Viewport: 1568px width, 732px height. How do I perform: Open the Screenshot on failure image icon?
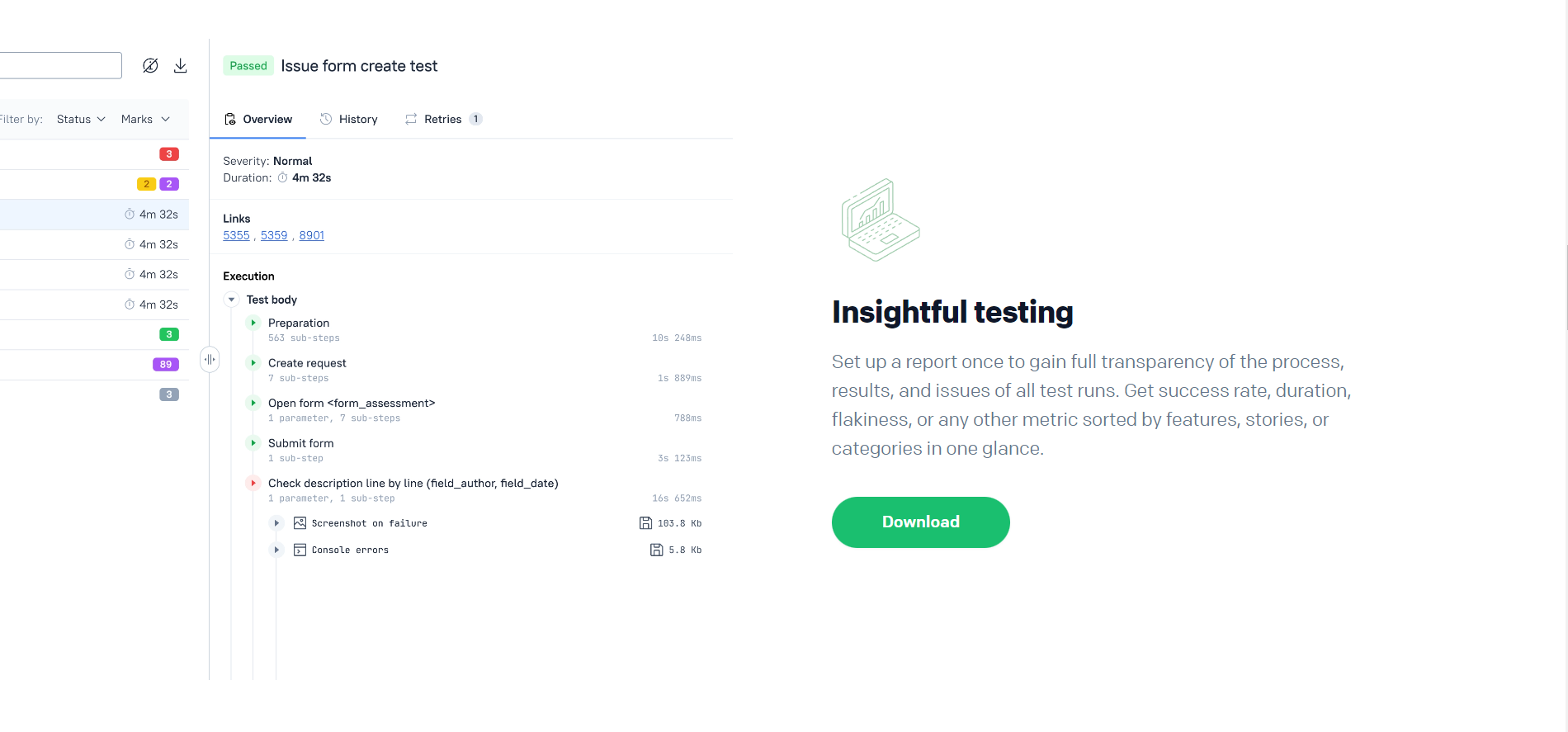300,523
